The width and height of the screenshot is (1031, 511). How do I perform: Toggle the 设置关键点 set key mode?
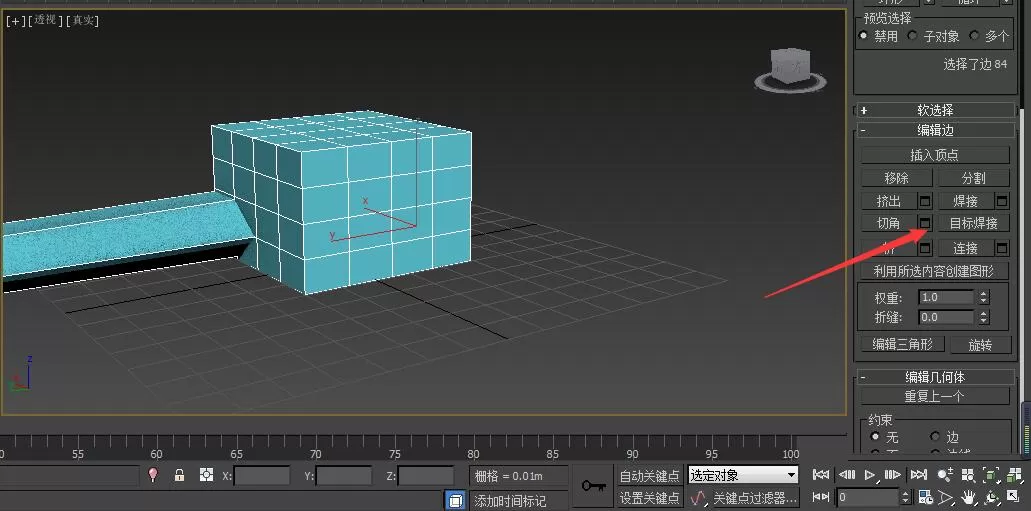click(x=650, y=498)
